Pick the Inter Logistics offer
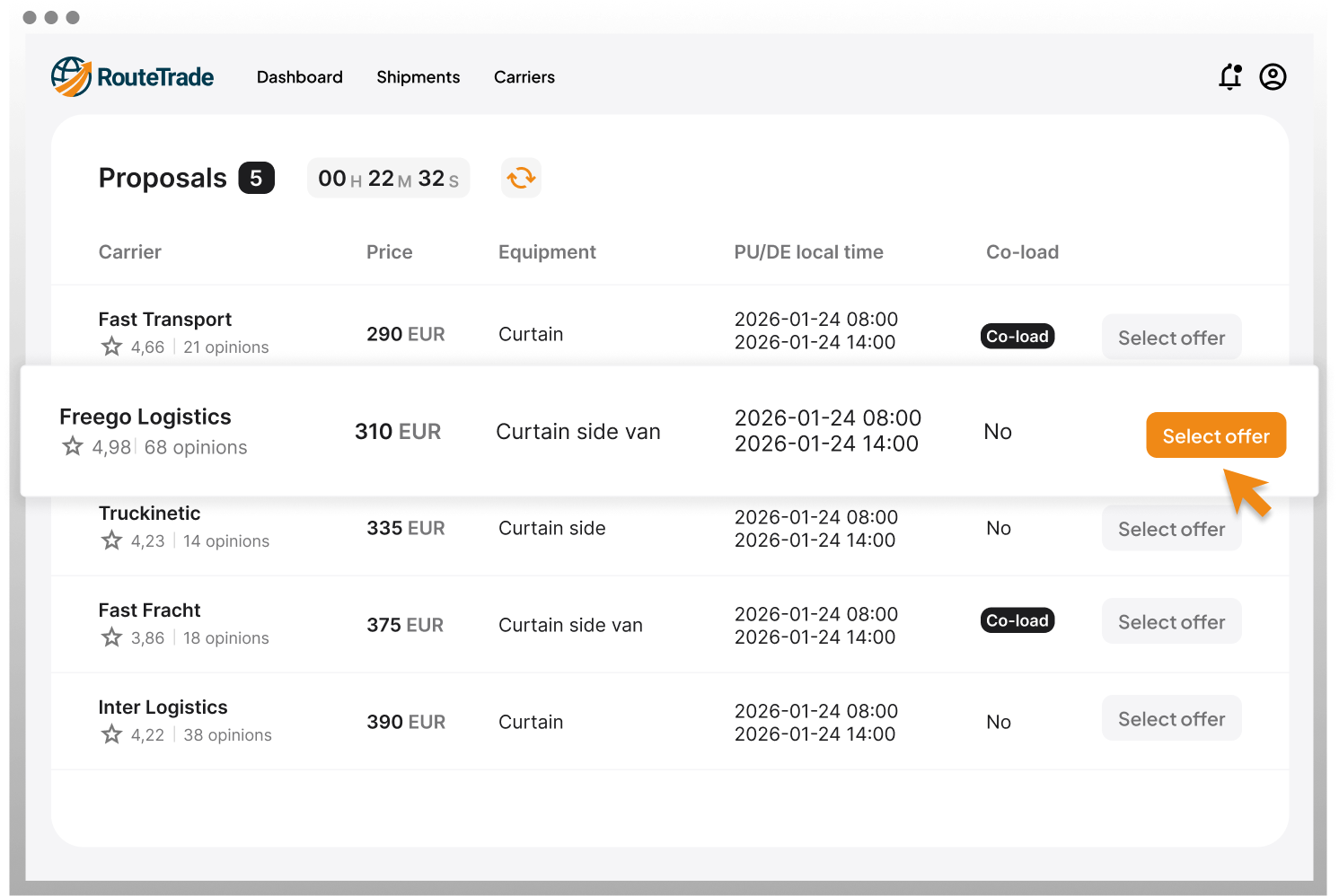 click(x=1171, y=718)
